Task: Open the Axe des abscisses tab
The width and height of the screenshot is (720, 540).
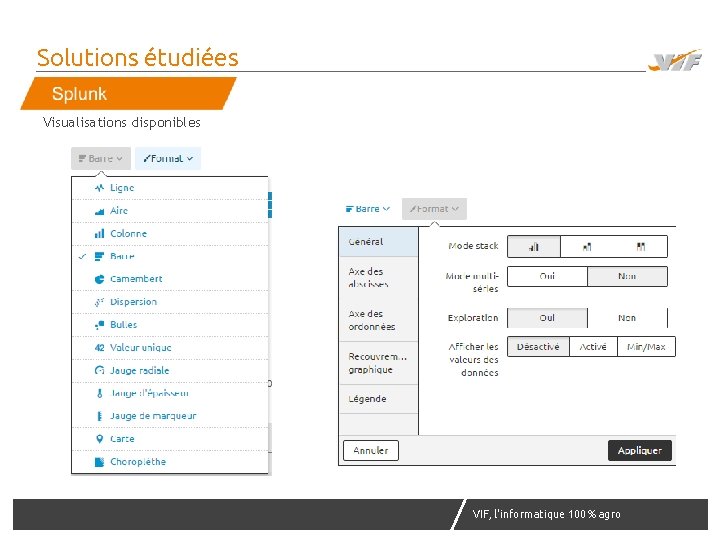Action: coord(379,278)
